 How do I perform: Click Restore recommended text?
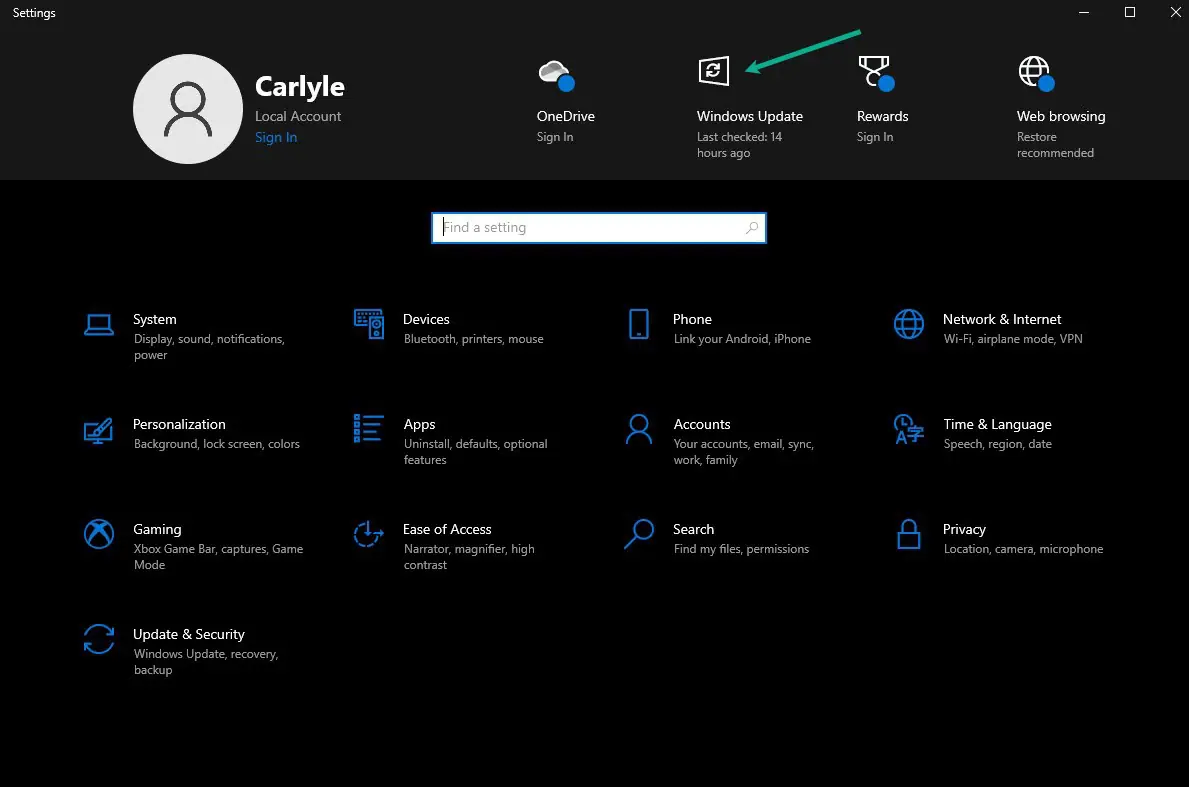click(x=1056, y=145)
